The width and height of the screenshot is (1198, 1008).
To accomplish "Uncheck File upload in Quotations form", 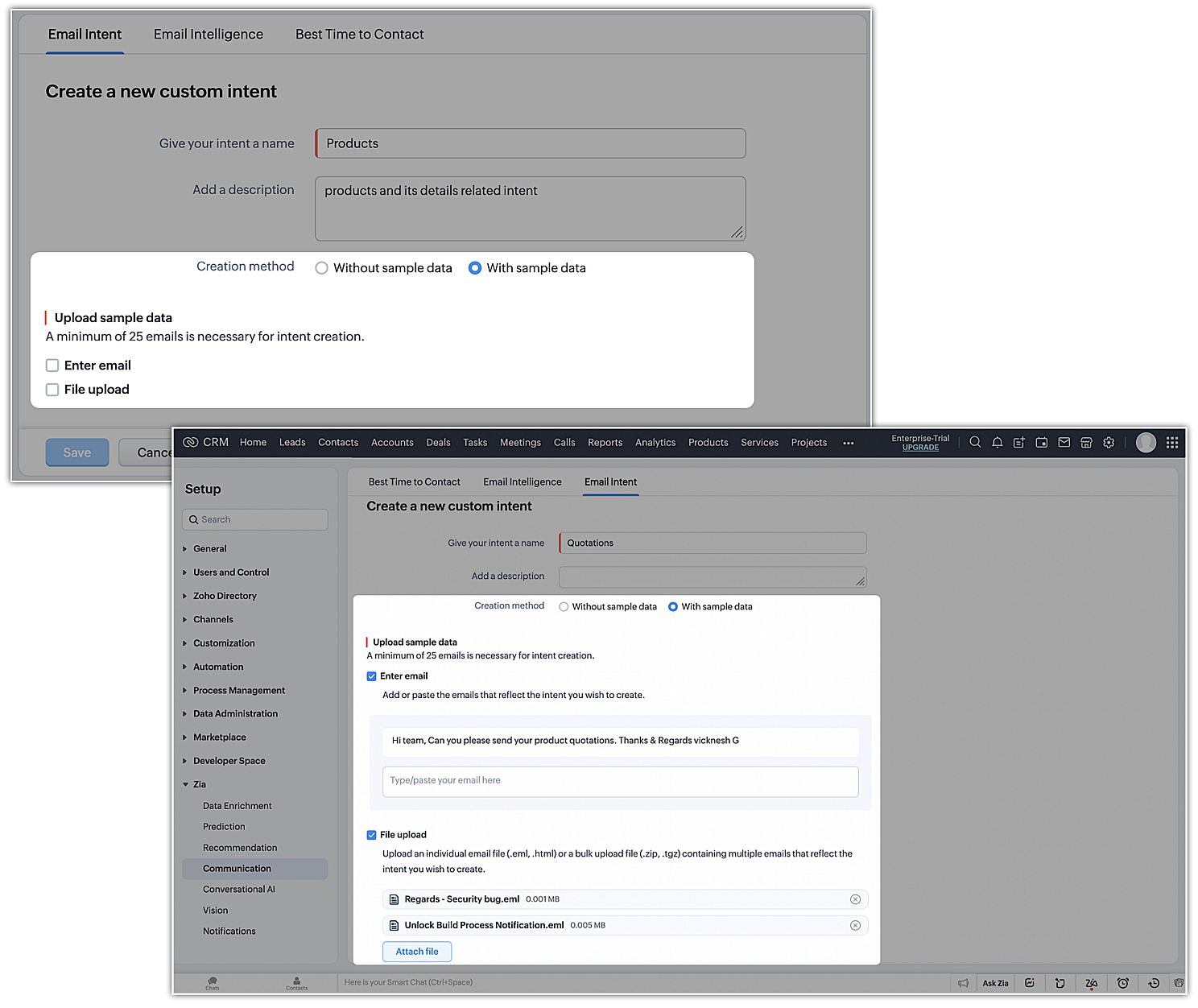I will [x=371, y=835].
